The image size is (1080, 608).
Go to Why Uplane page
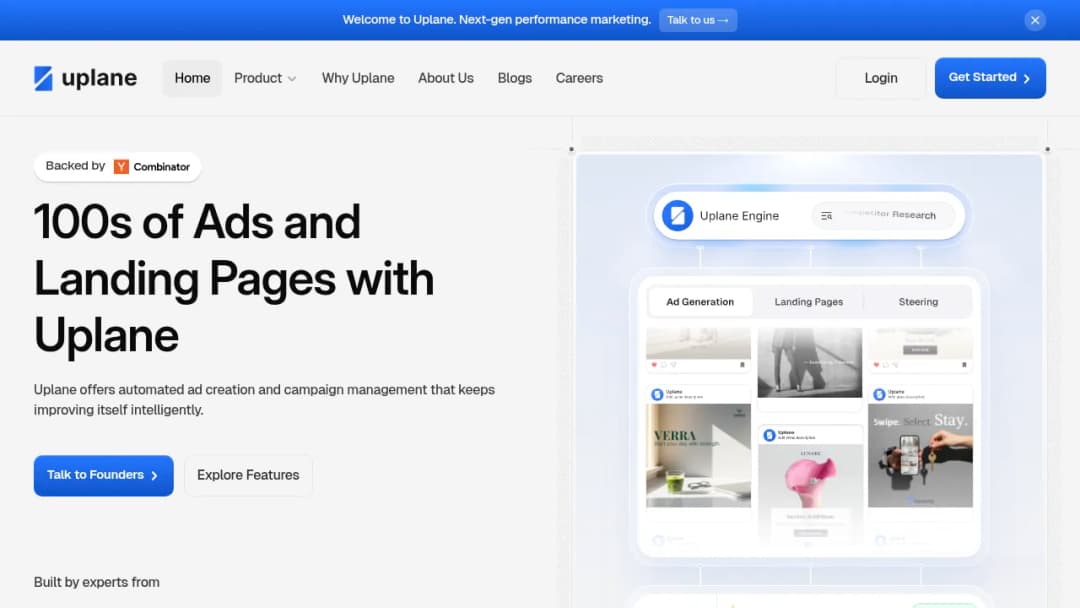coord(358,78)
